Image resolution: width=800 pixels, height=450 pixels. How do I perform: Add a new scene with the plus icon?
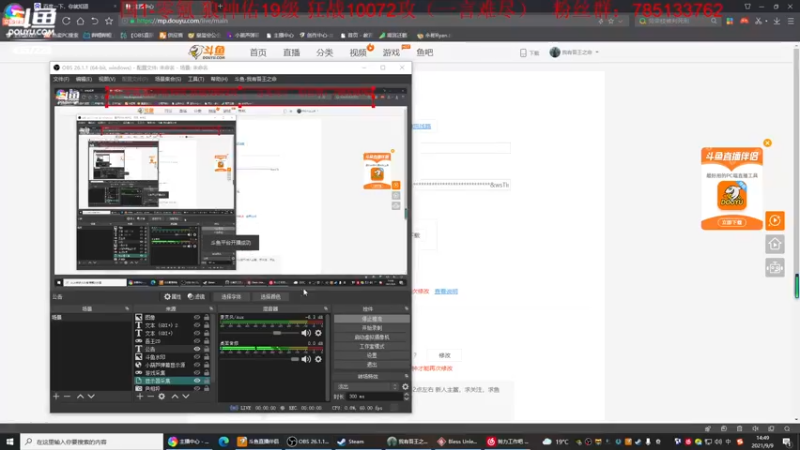[56, 396]
